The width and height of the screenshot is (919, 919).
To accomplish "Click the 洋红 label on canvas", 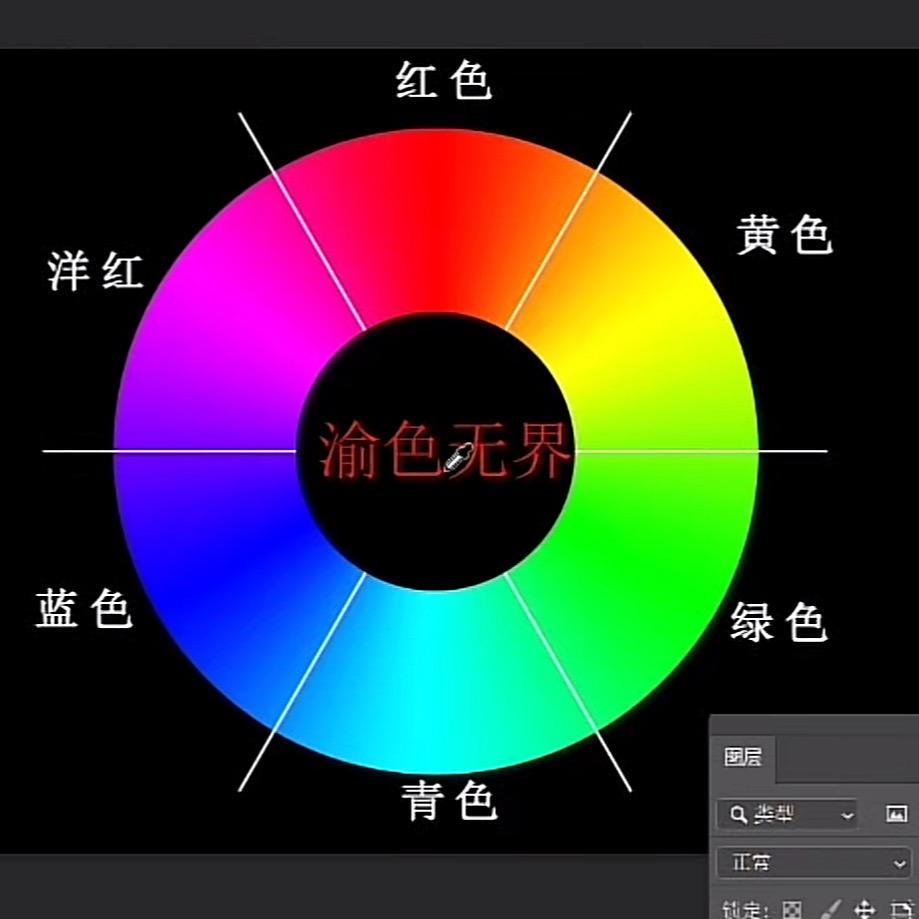I will 96,271.
